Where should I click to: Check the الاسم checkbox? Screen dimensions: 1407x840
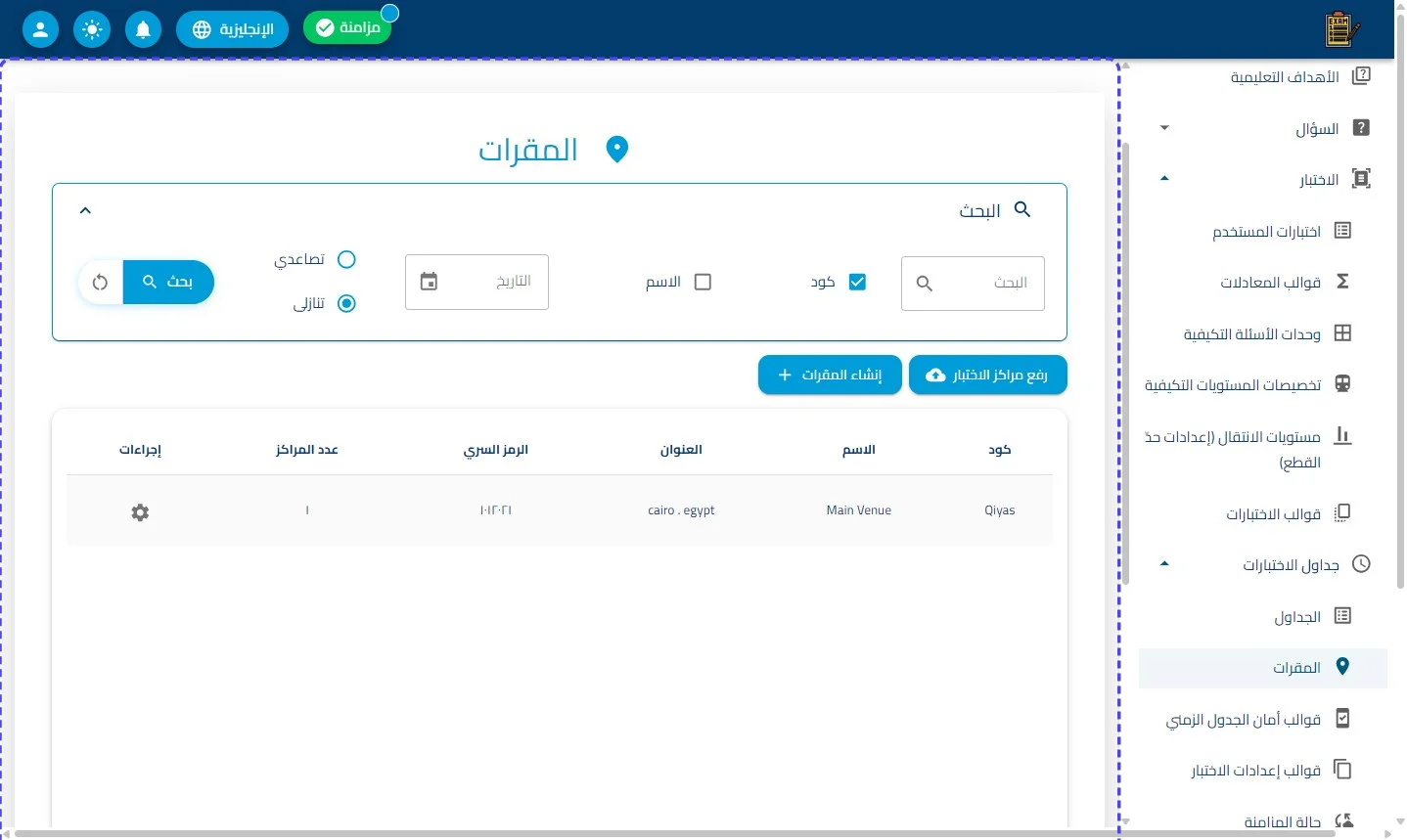[703, 282]
